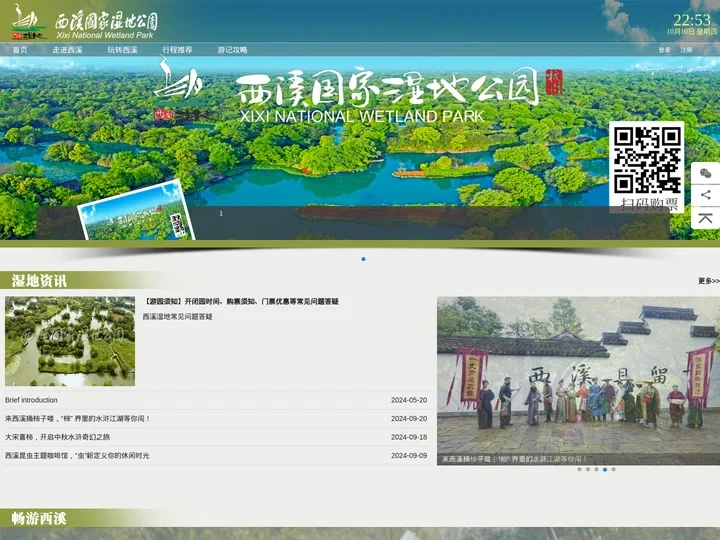The height and width of the screenshot is (540, 720).
Task: Click the back-to-top arrow icon
Action: tap(706, 218)
